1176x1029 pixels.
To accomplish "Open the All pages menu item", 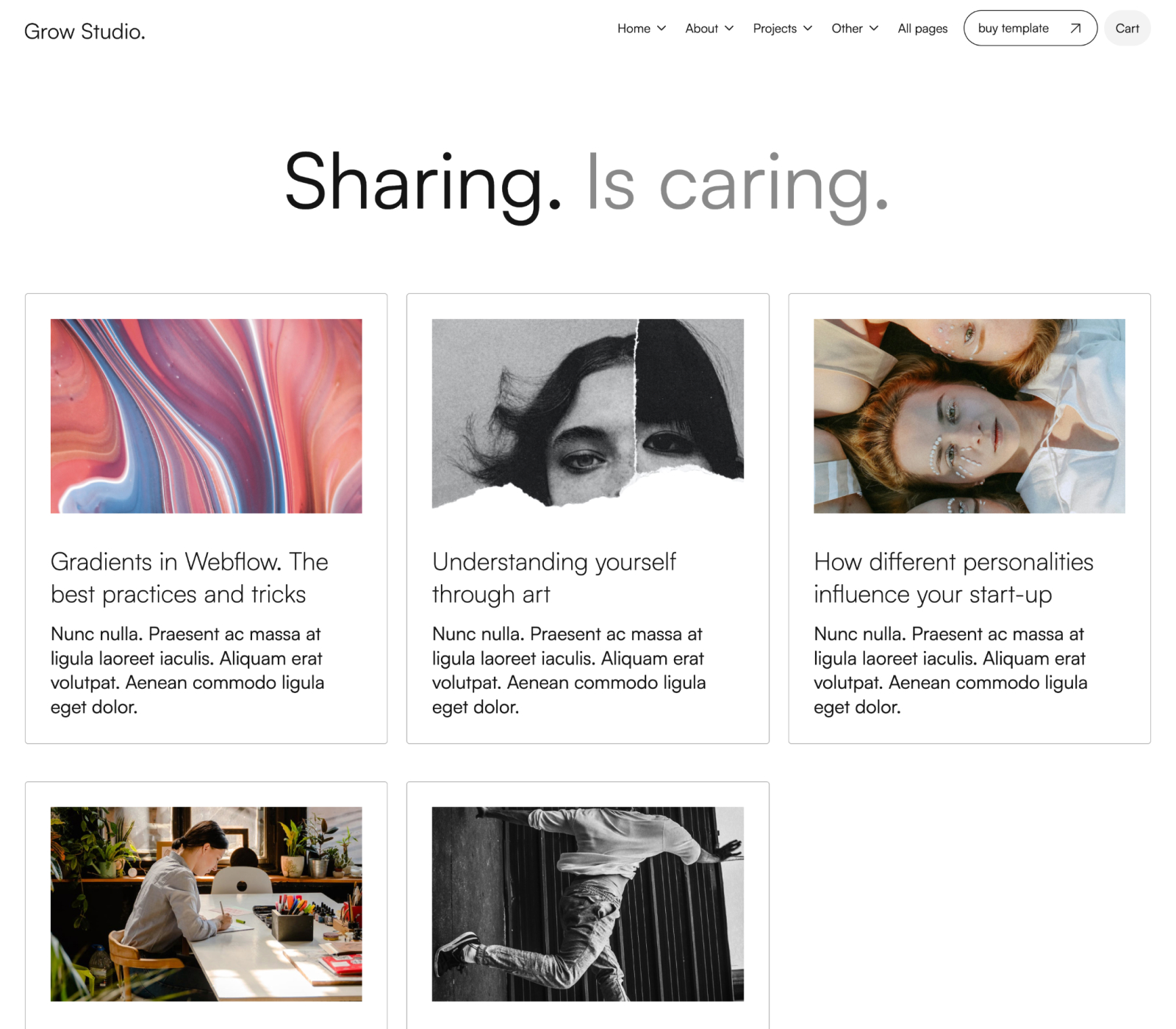I will [x=922, y=29].
